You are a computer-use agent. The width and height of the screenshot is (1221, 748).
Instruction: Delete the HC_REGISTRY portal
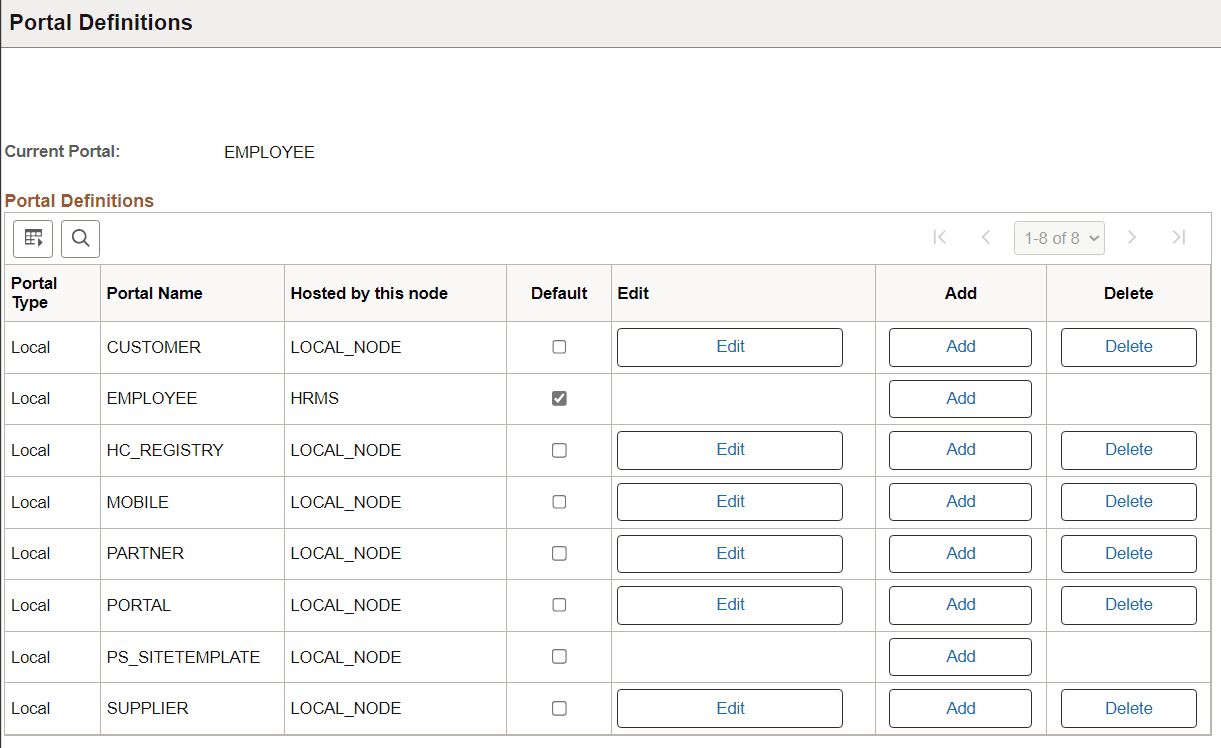pyautogui.click(x=1128, y=449)
